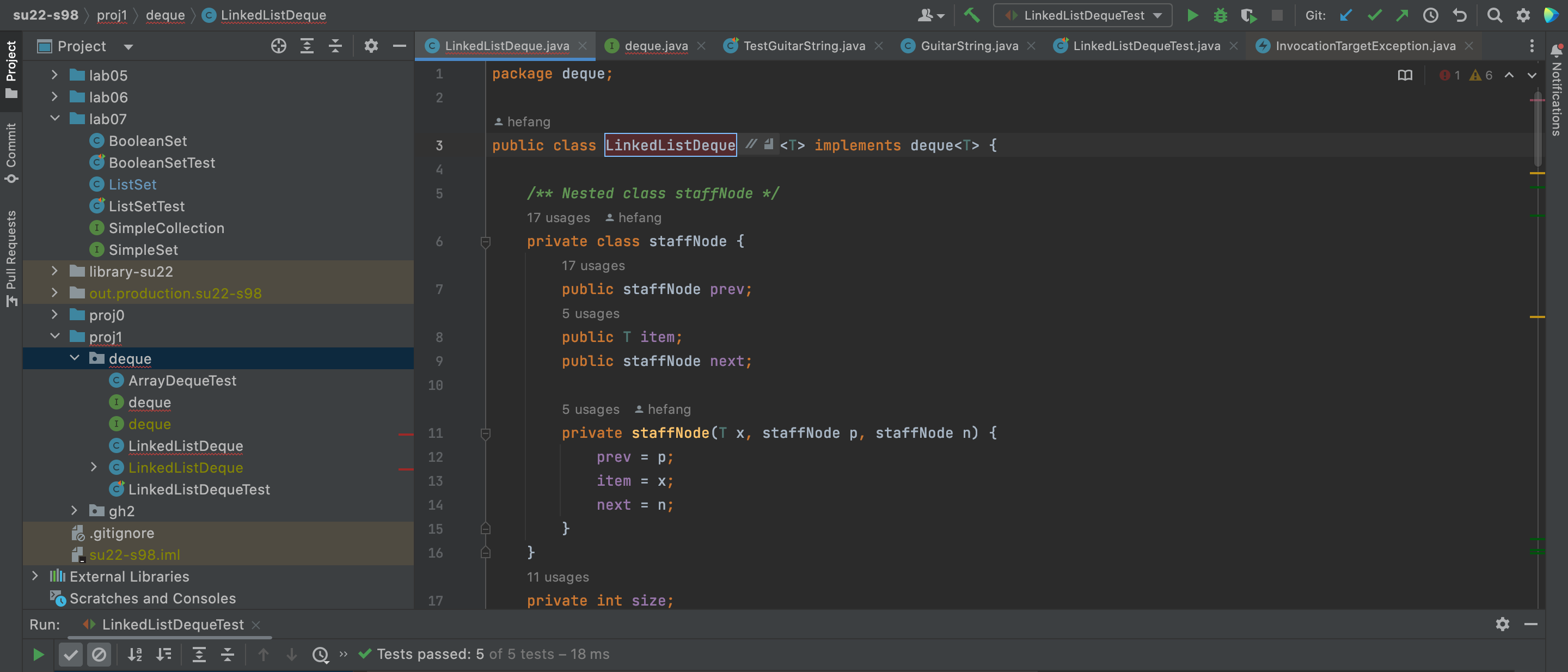
Task: Click the green Run button in top toolbar
Action: 1192,15
